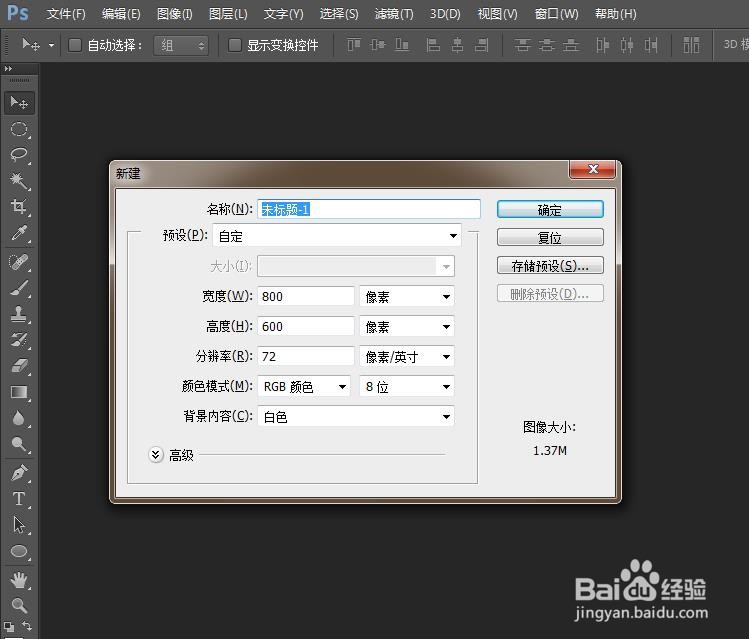Select the Healing Brush tool
This screenshot has height=639, width=749.
click(19, 262)
